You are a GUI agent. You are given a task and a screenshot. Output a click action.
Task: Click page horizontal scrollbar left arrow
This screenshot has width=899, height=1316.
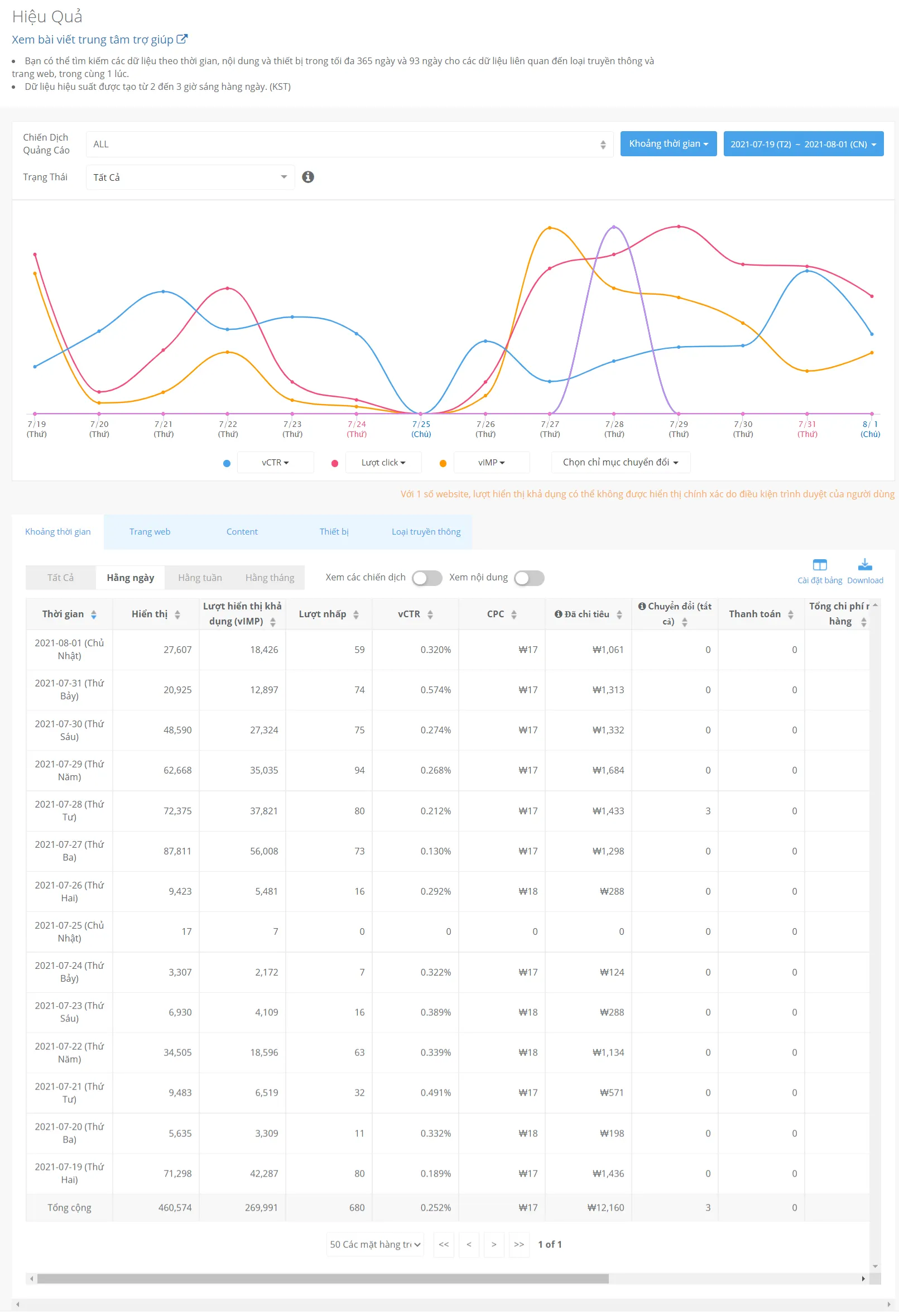18,1305
